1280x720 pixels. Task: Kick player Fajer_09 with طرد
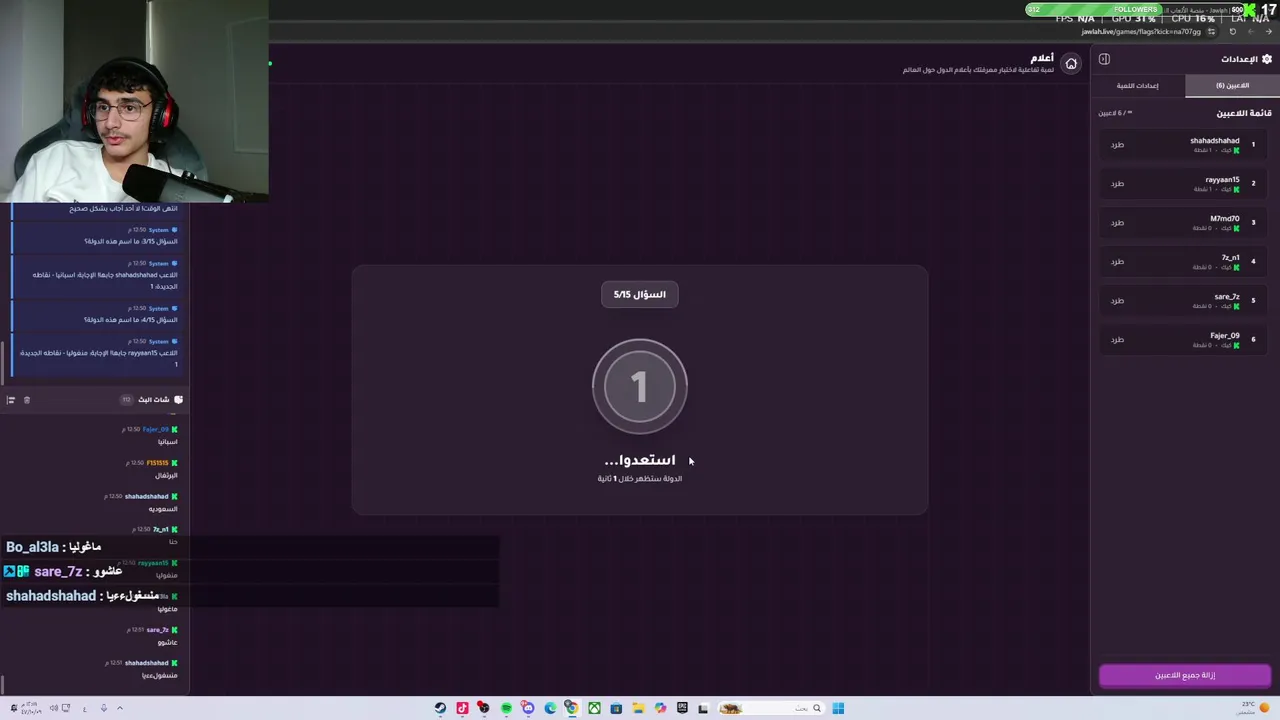tap(1117, 340)
